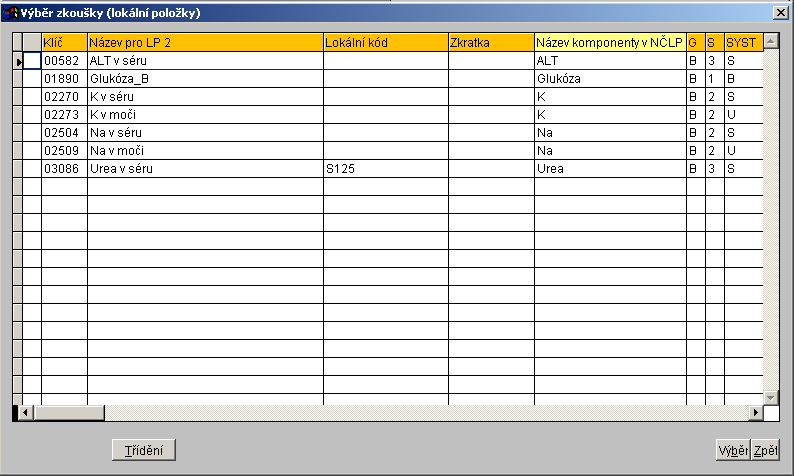Choose the Na v séru row
795x476 pixels.
pyautogui.click(x=205, y=133)
